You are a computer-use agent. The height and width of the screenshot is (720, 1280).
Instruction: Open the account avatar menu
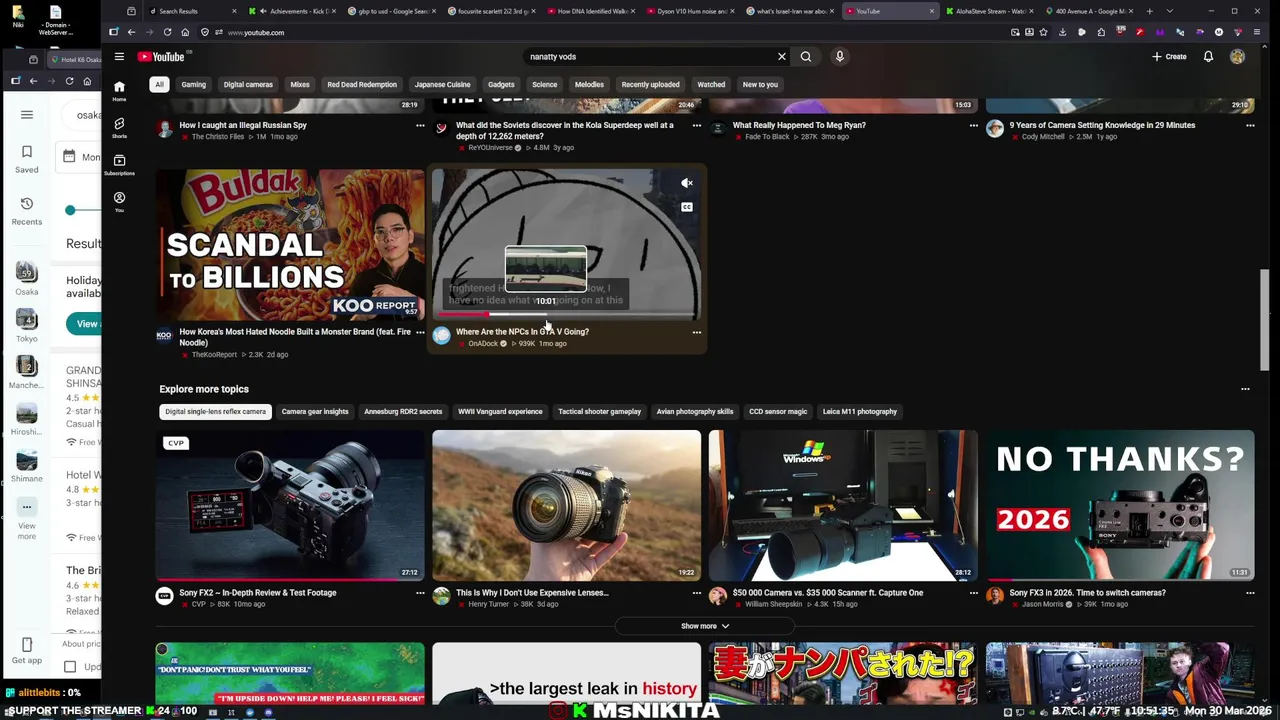click(x=1237, y=57)
